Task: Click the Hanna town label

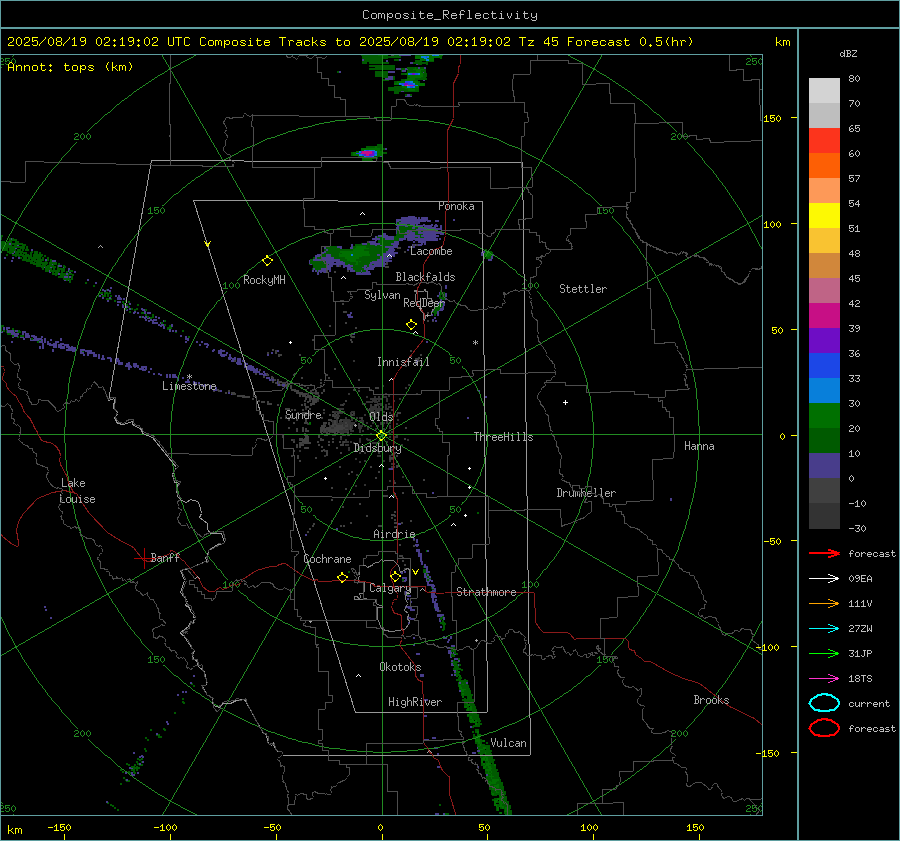Action: [x=699, y=446]
